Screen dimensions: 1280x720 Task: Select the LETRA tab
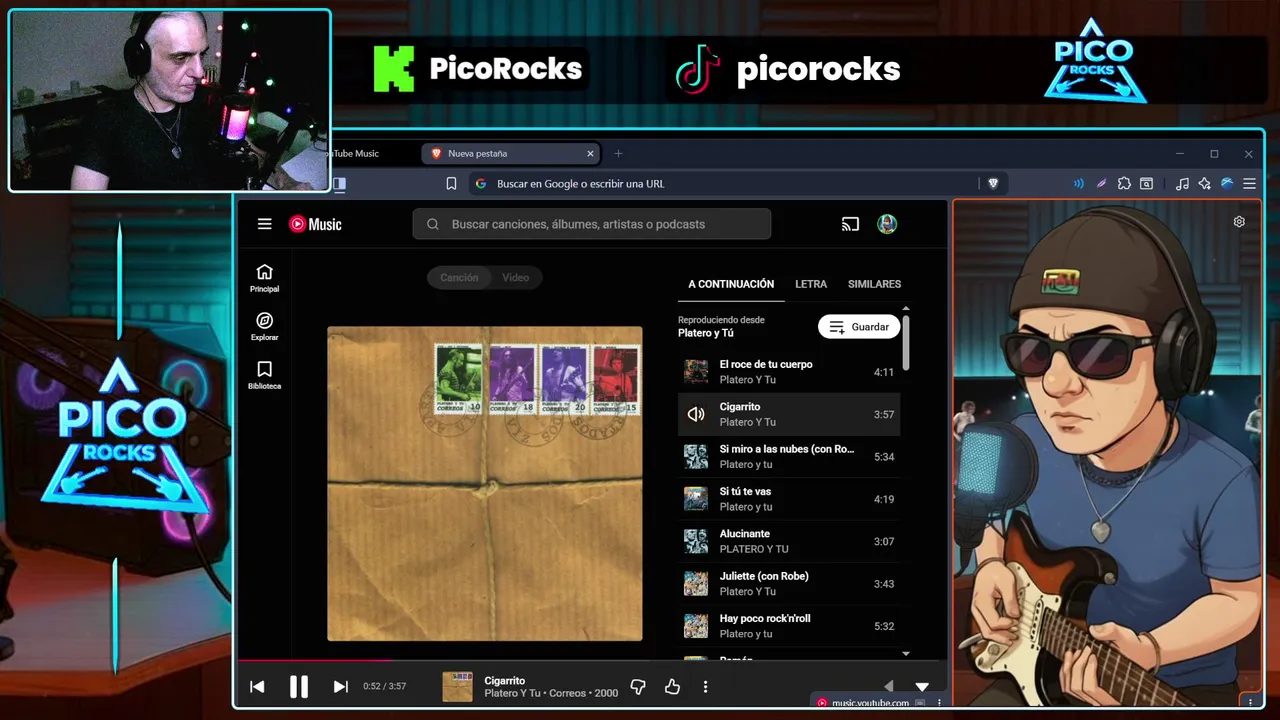point(811,284)
